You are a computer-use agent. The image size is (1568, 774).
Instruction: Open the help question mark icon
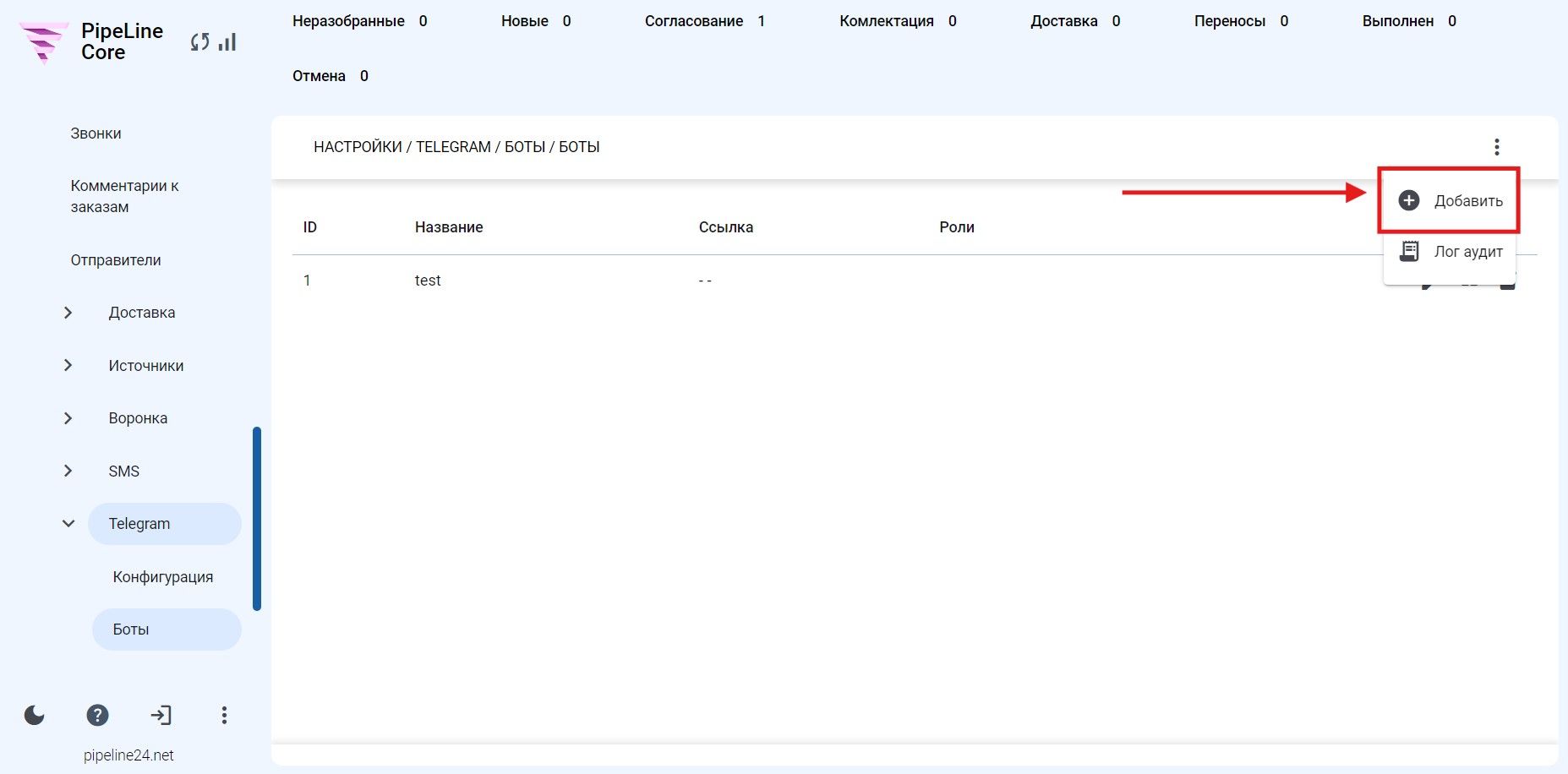pyautogui.click(x=98, y=716)
